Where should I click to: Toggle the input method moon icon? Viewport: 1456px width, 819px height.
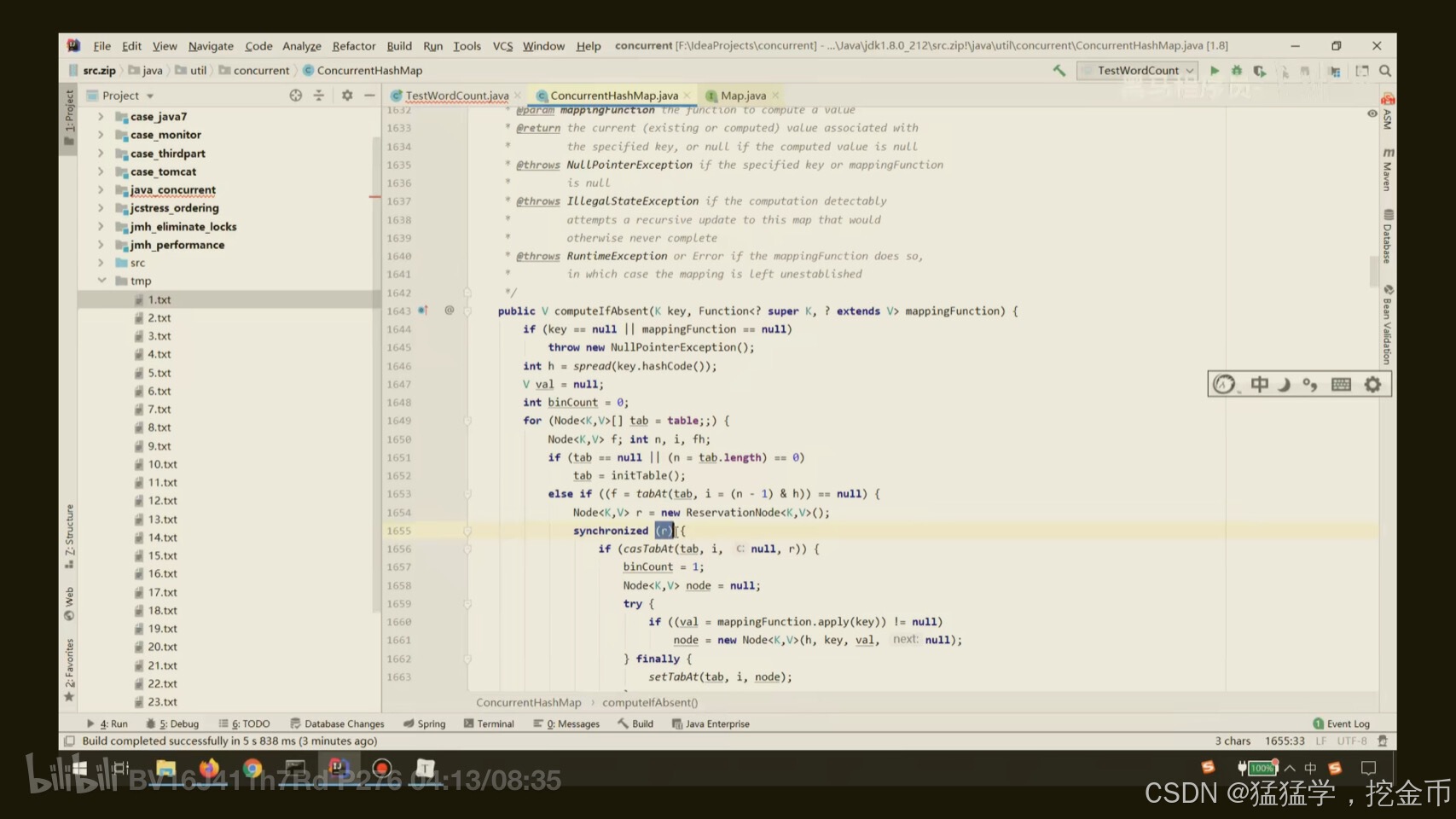coord(1284,385)
